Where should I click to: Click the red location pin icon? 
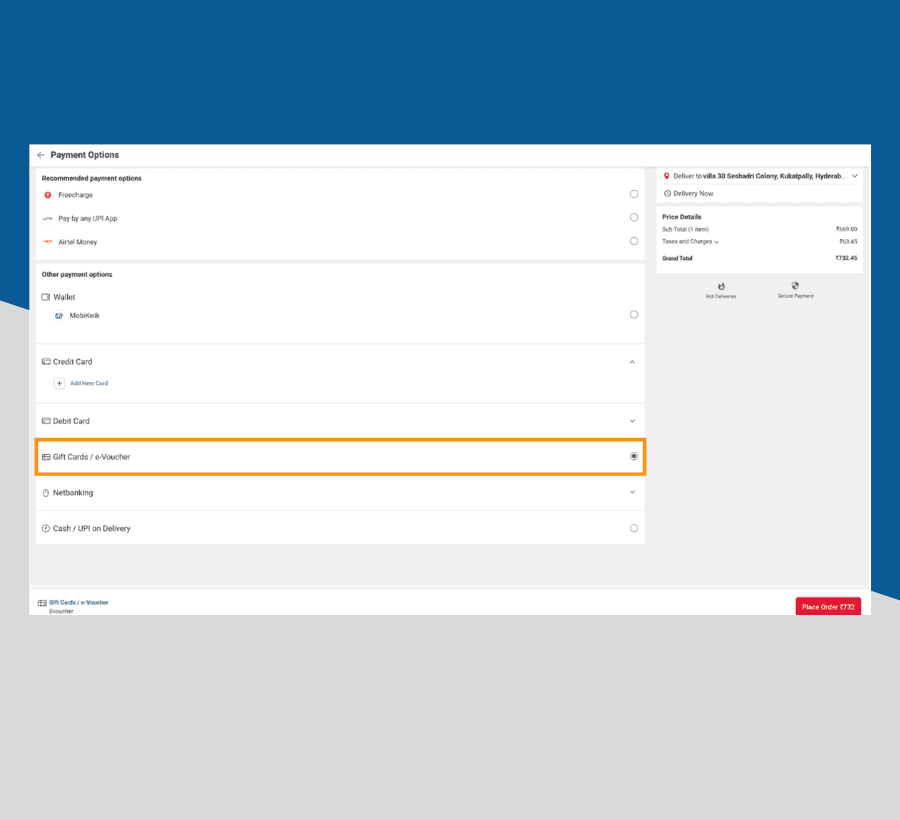point(667,176)
